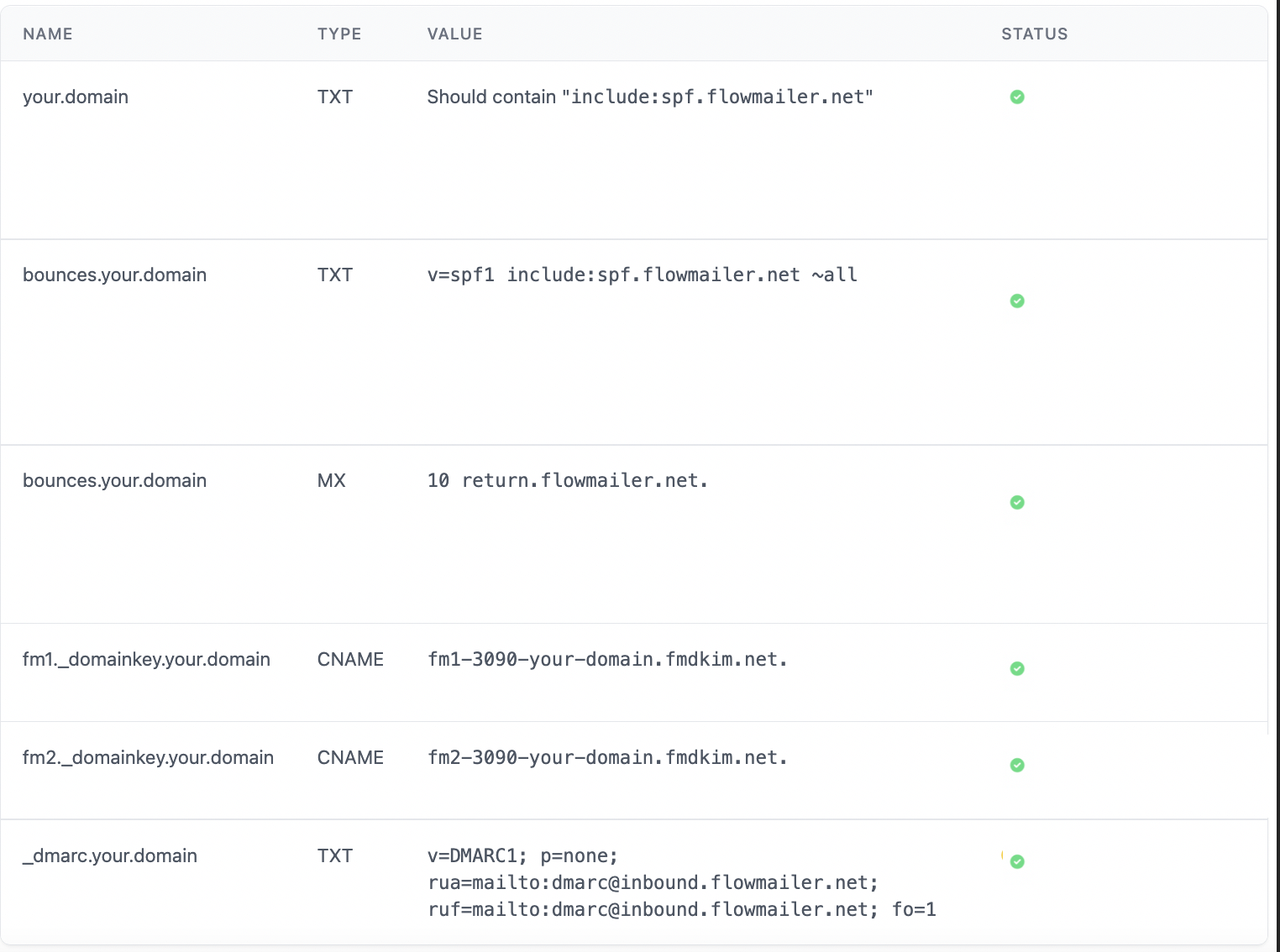Click TXT type in the _dmarc row
The width and height of the screenshot is (1280, 952).
pos(335,856)
